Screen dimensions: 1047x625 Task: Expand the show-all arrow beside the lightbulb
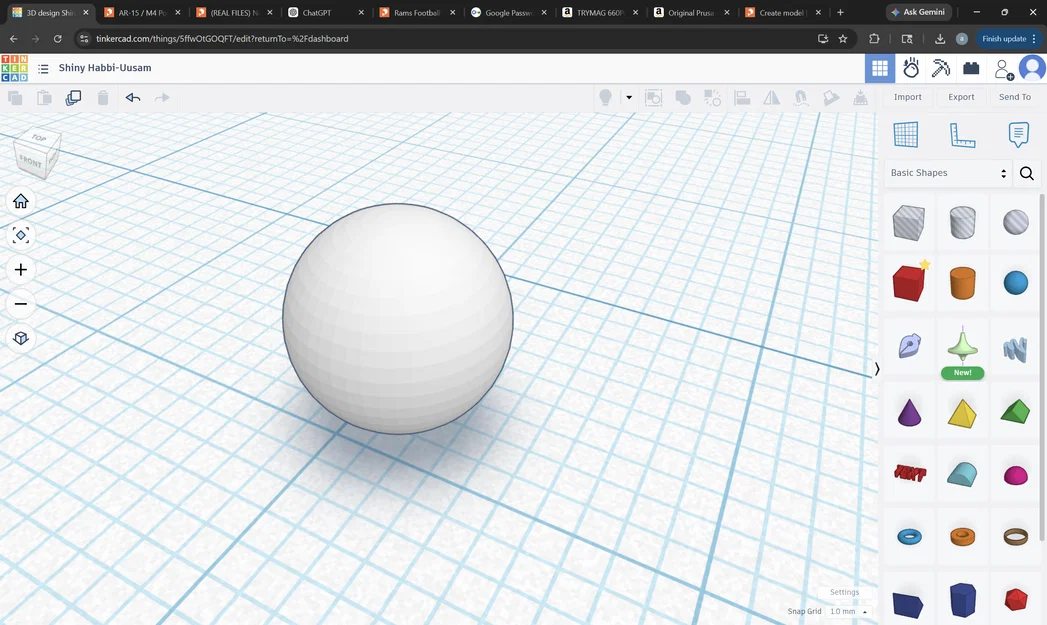click(x=629, y=97)
